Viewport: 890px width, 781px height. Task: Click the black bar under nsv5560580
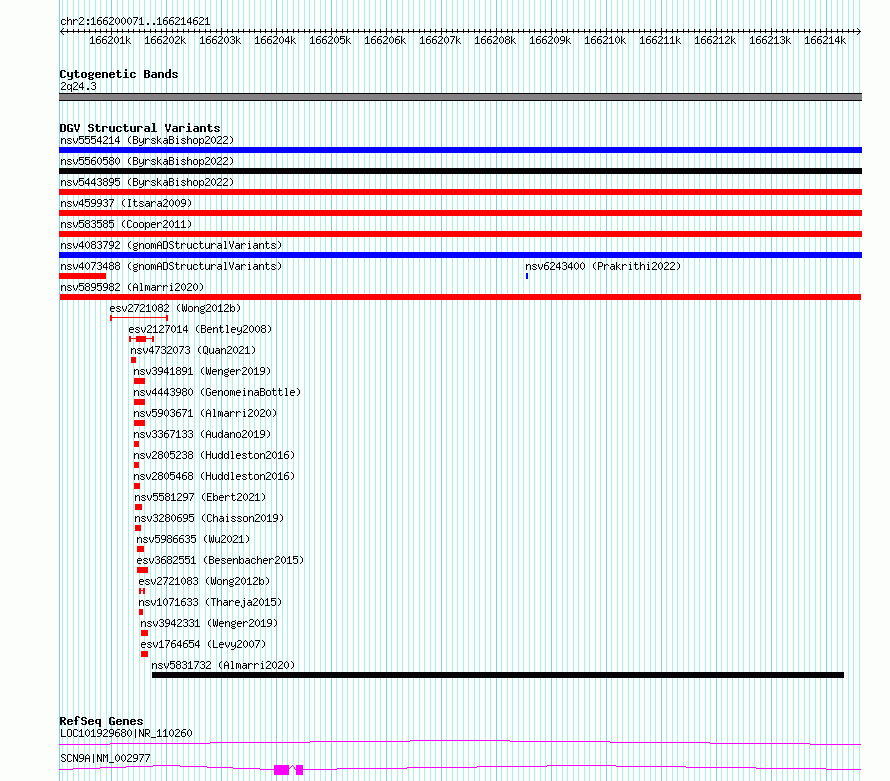pos(460,171)
